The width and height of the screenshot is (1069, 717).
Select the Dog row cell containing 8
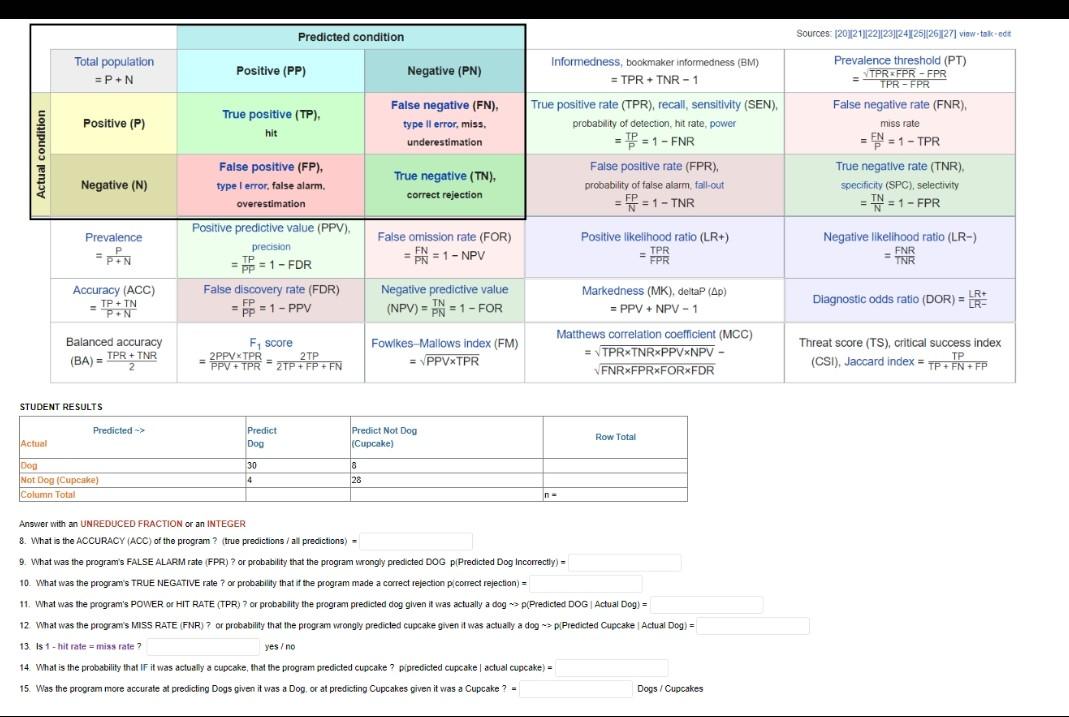[447, 466]
